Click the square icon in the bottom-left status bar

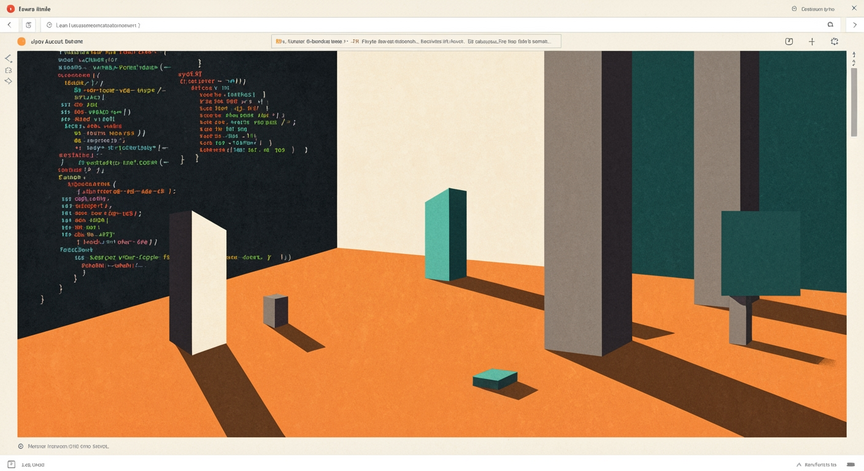[x=11, y=464]
